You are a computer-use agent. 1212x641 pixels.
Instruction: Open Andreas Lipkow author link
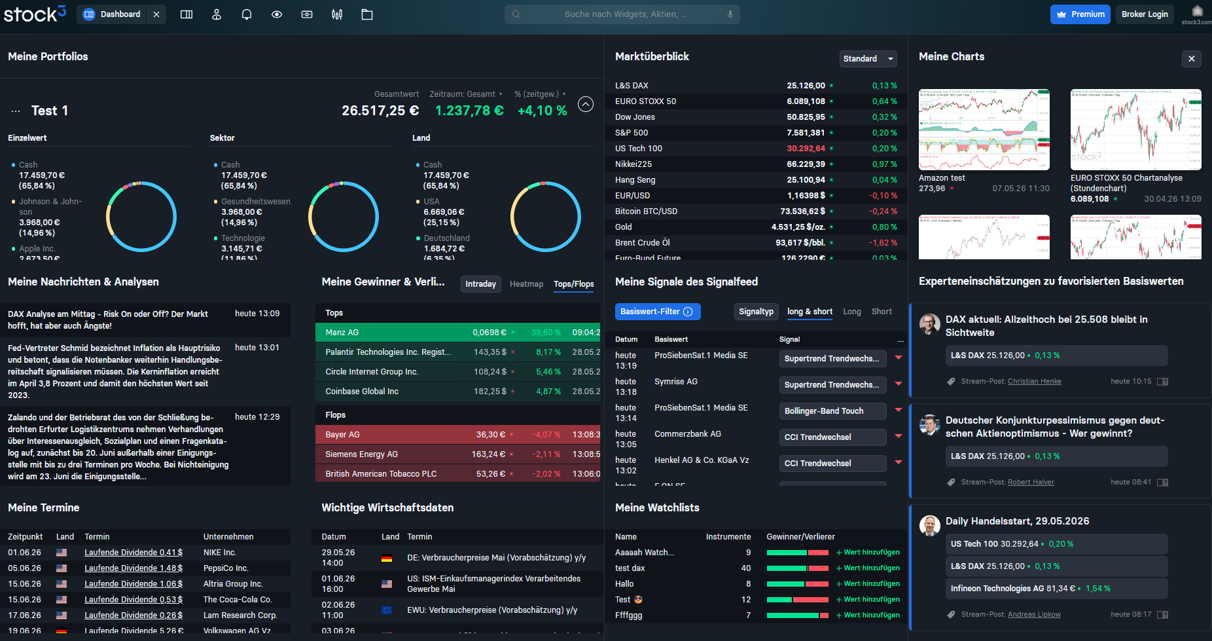tap(1034, 615)
